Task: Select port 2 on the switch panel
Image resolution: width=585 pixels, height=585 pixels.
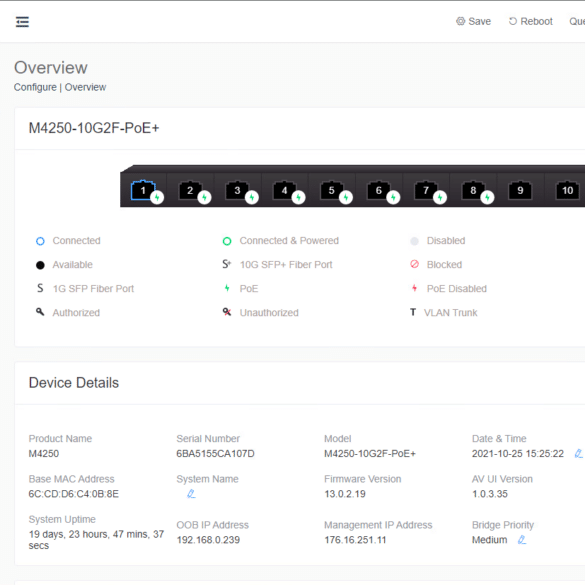Action: [190, 190]
